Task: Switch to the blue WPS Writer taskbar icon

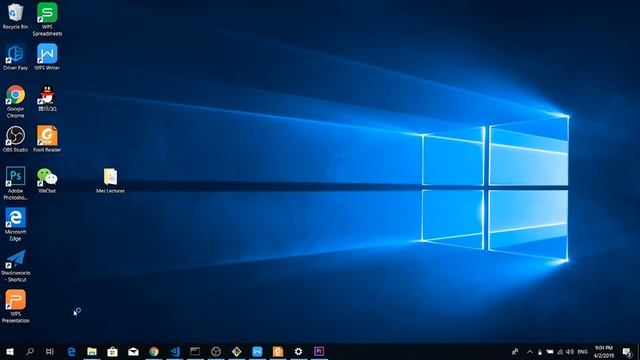Action: [257, 351]
